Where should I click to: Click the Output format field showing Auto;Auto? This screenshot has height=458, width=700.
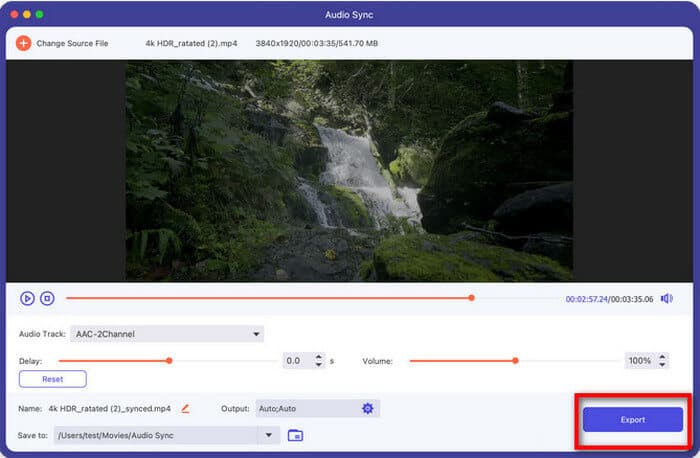pyautogui.click(x=305, y=408)
